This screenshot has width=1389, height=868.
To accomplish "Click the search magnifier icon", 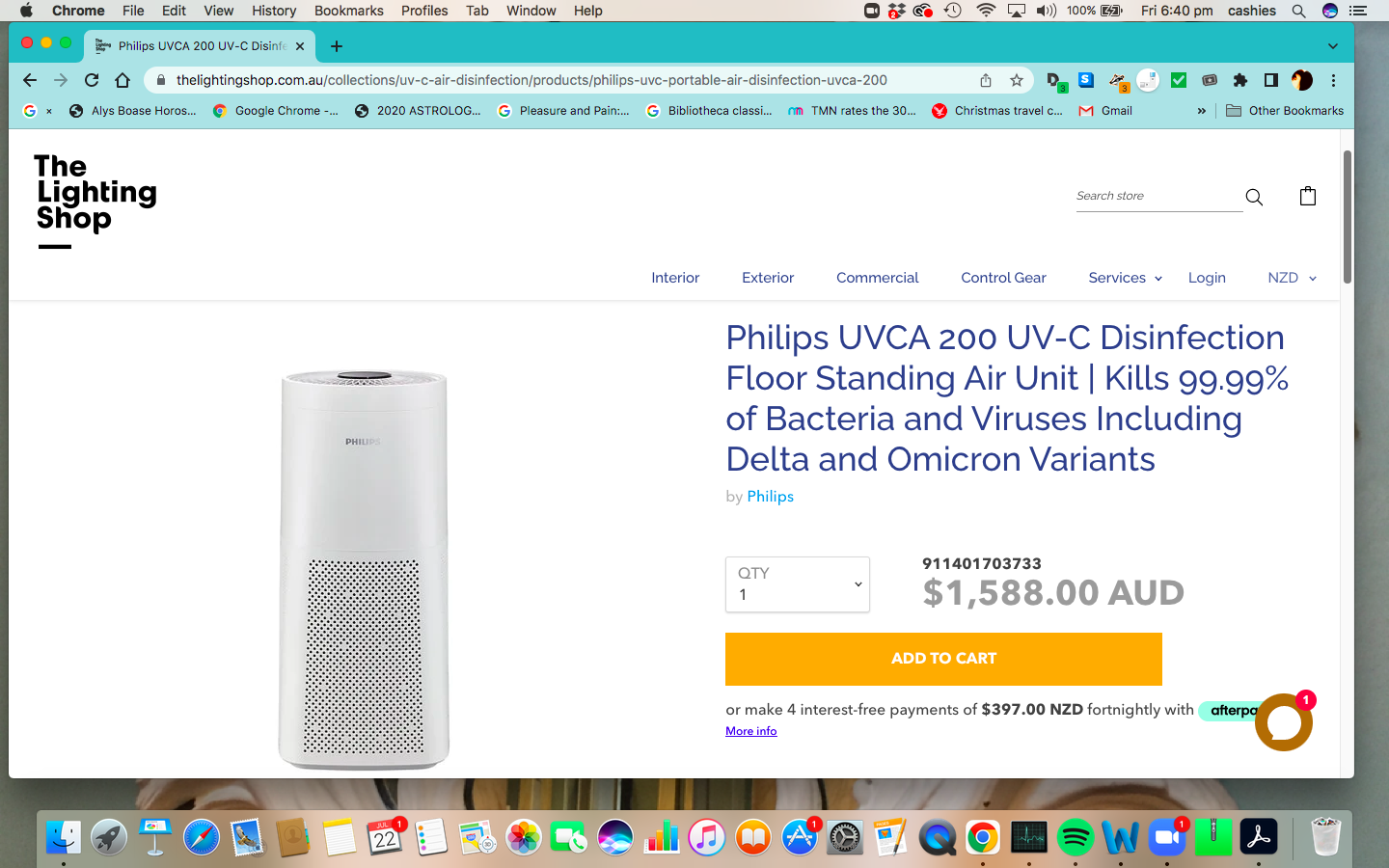I will (x=1254, y=197).
